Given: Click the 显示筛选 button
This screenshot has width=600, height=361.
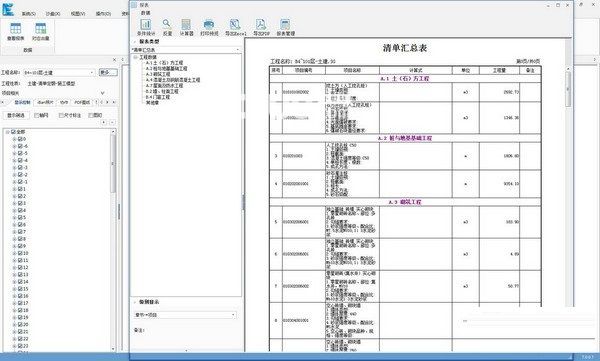Looking at the screenshot, I should coord(16,115).
